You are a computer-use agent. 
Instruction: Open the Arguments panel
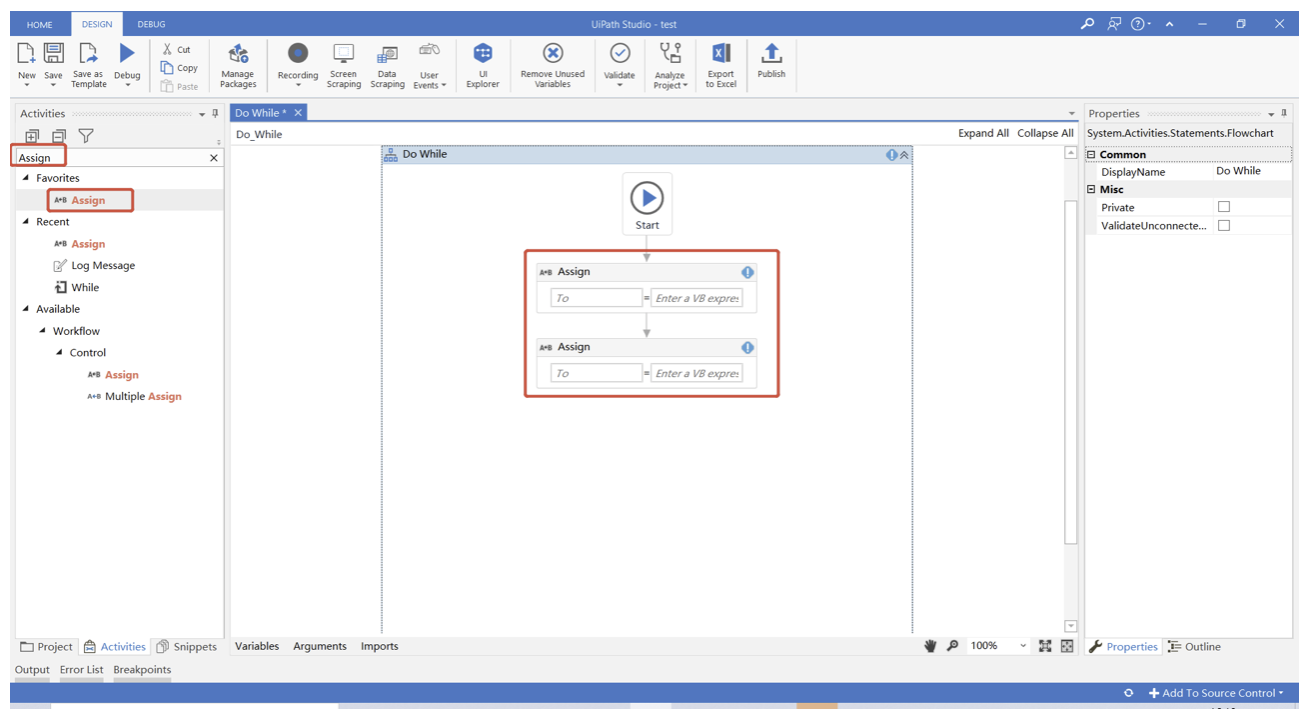coord(320,646)
